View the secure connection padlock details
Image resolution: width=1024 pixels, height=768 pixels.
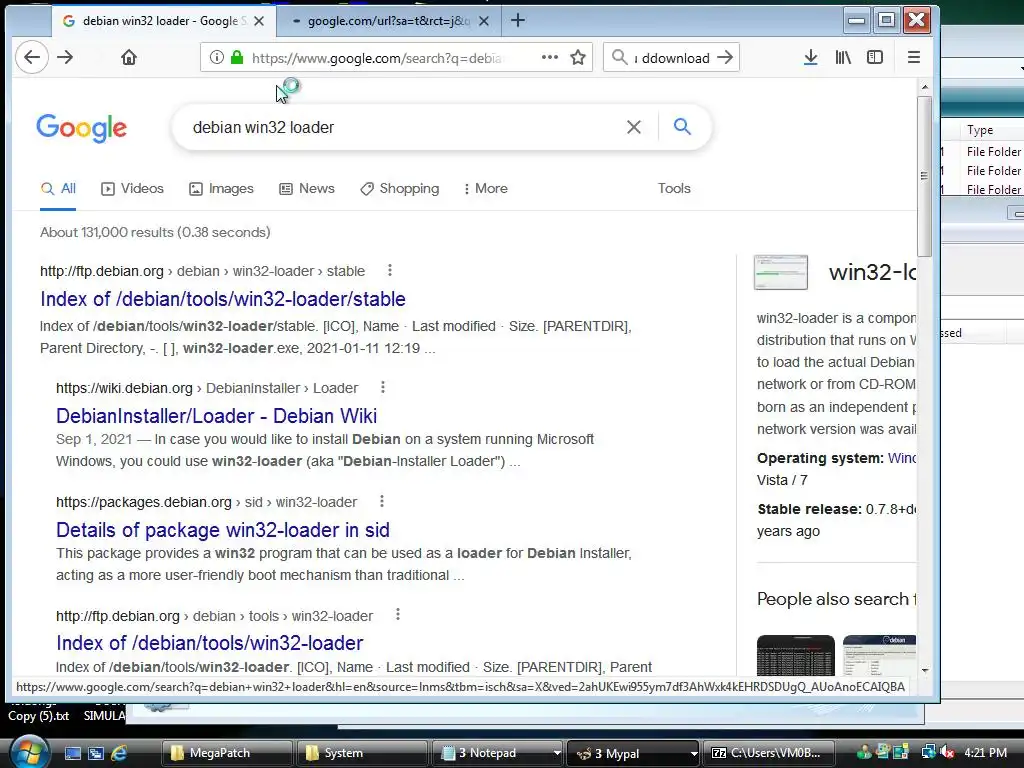pyautogui.click(x=237, y=57)
